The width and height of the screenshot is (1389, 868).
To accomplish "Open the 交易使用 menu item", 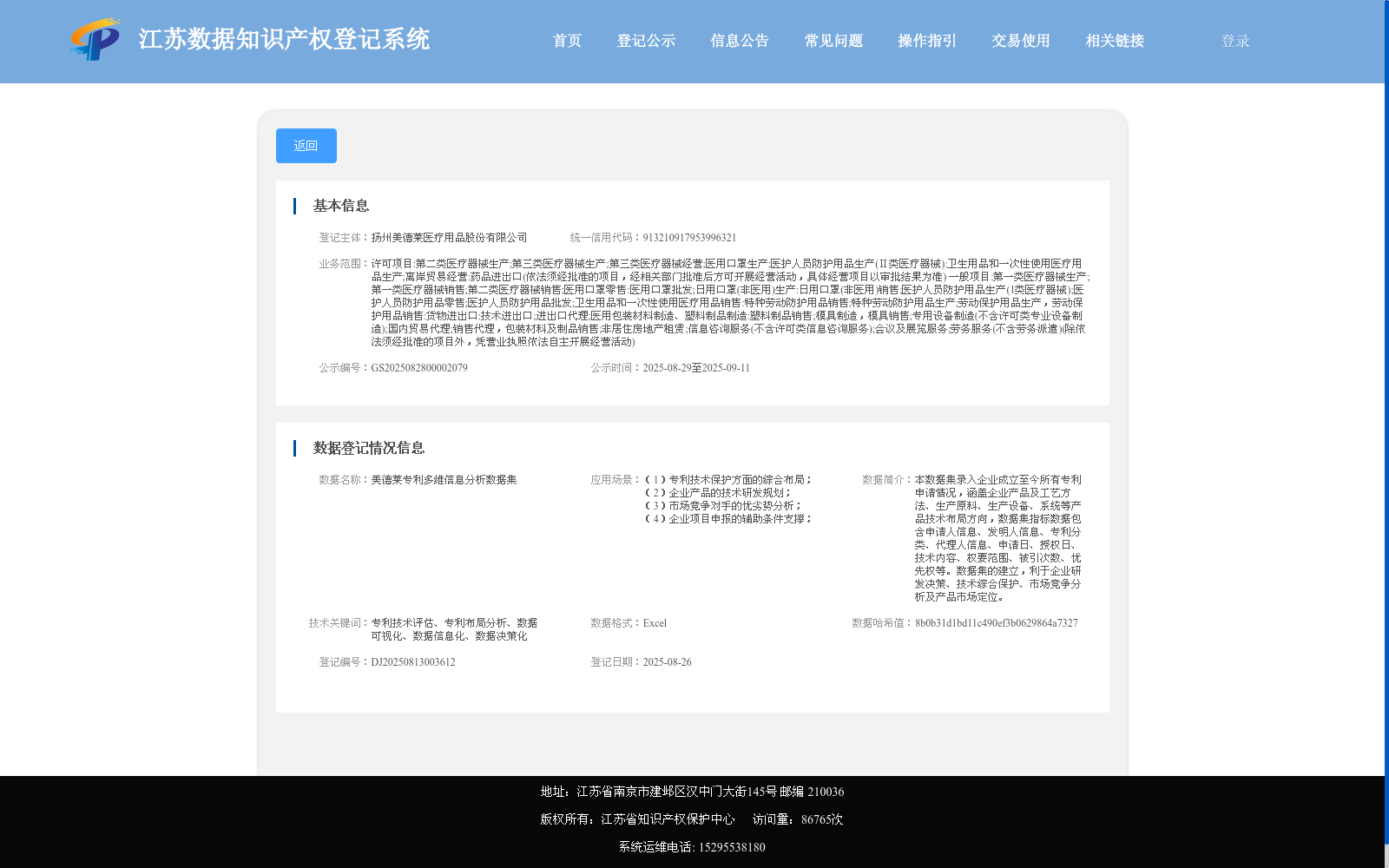I will [x=1021, y=41].
